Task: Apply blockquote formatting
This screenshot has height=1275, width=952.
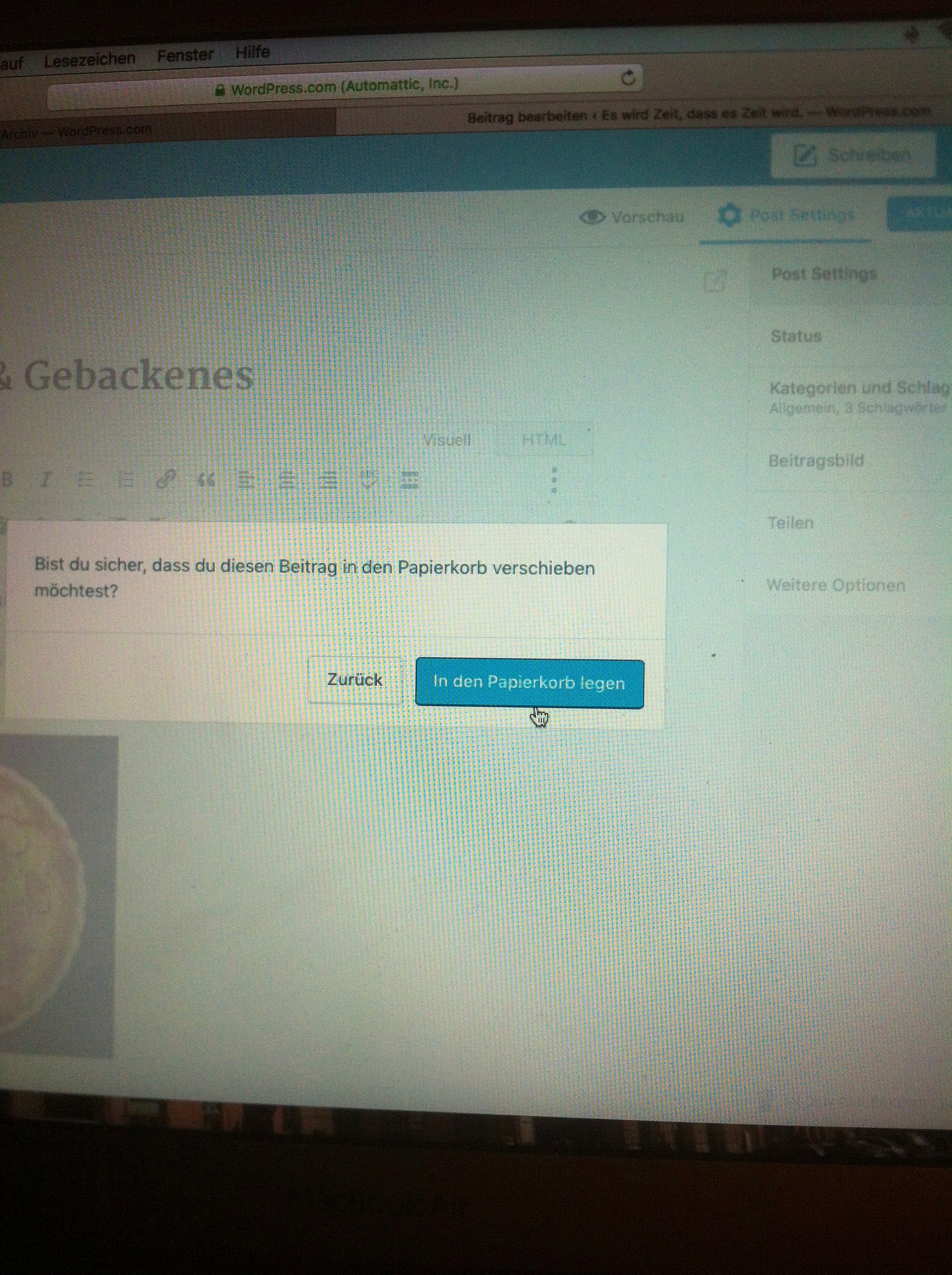Action: pos(207,480)
